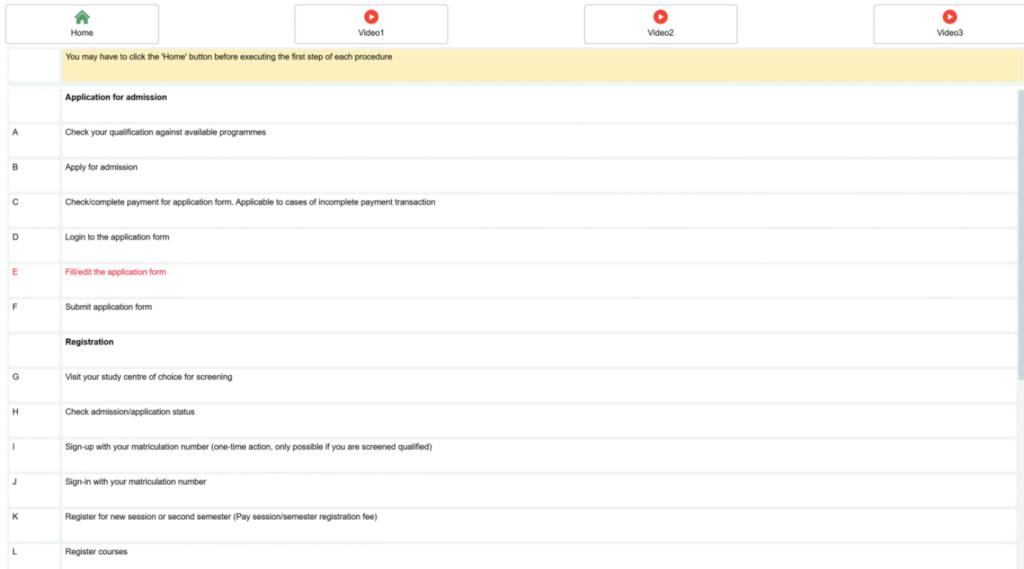Select 'Check your qualification against available programmes'
Image resolution: width=1024 pixels, height=569 pixels.
point(165,133)
